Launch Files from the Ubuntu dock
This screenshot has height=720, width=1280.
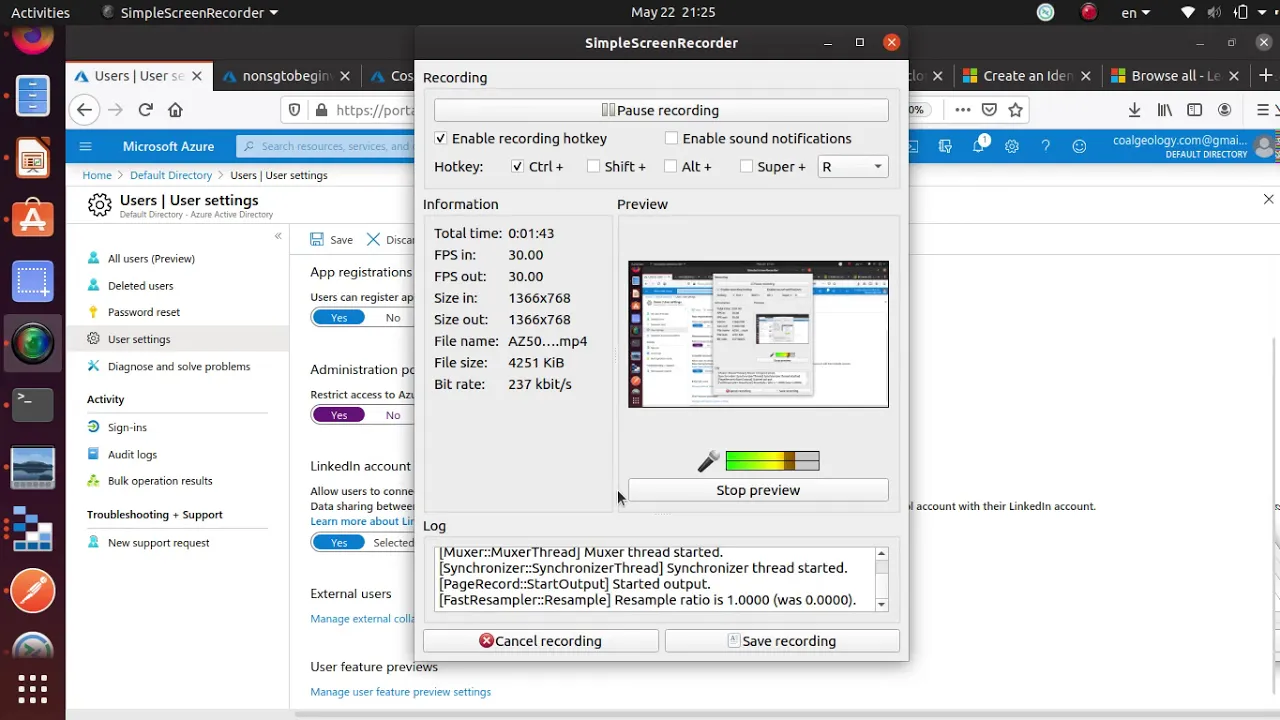(x=32, y=96)
